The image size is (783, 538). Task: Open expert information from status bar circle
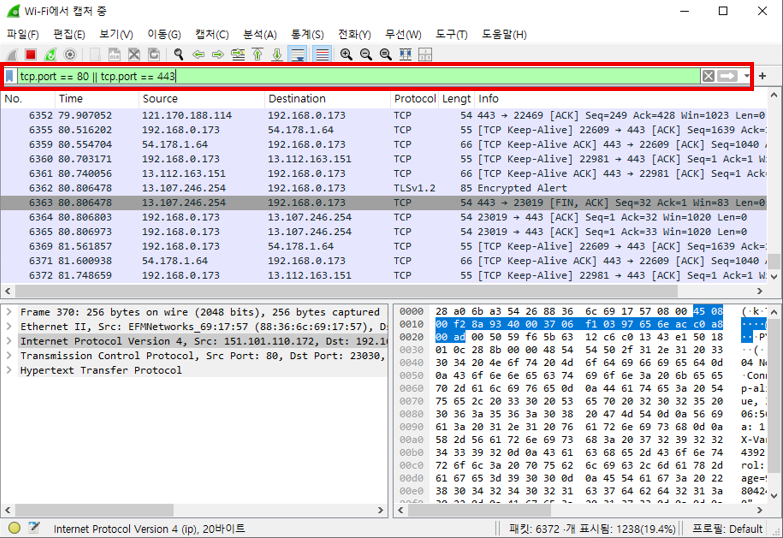pos(14,528)
